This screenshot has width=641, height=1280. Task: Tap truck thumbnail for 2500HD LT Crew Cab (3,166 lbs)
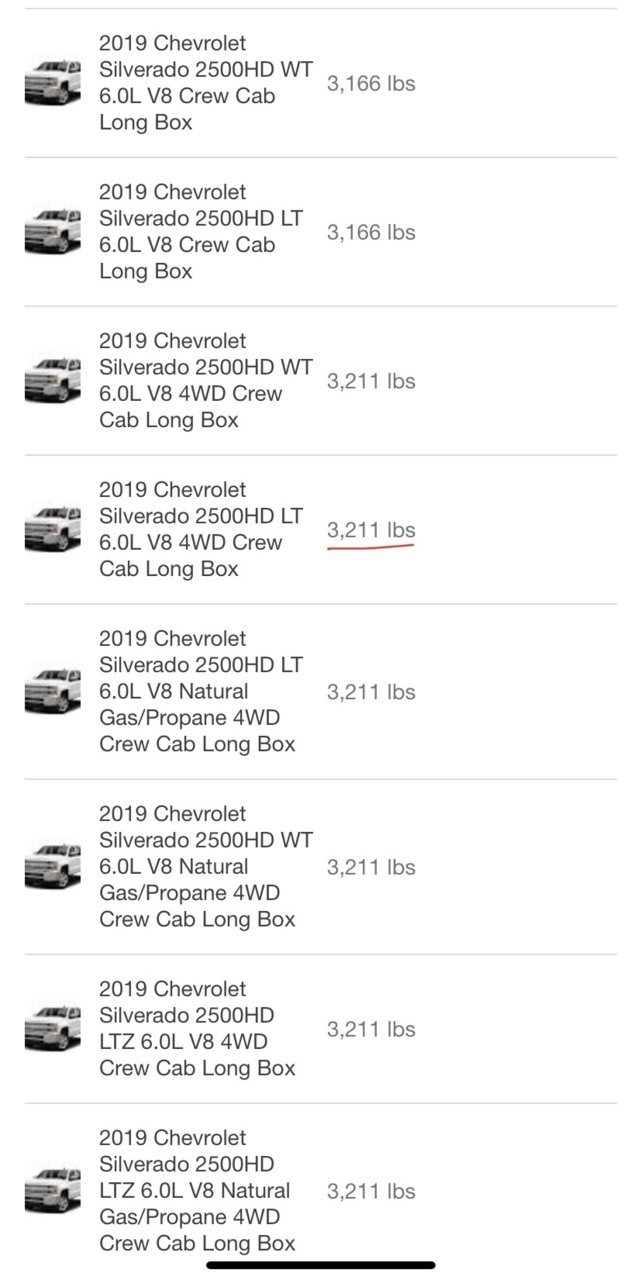(53, 232)
